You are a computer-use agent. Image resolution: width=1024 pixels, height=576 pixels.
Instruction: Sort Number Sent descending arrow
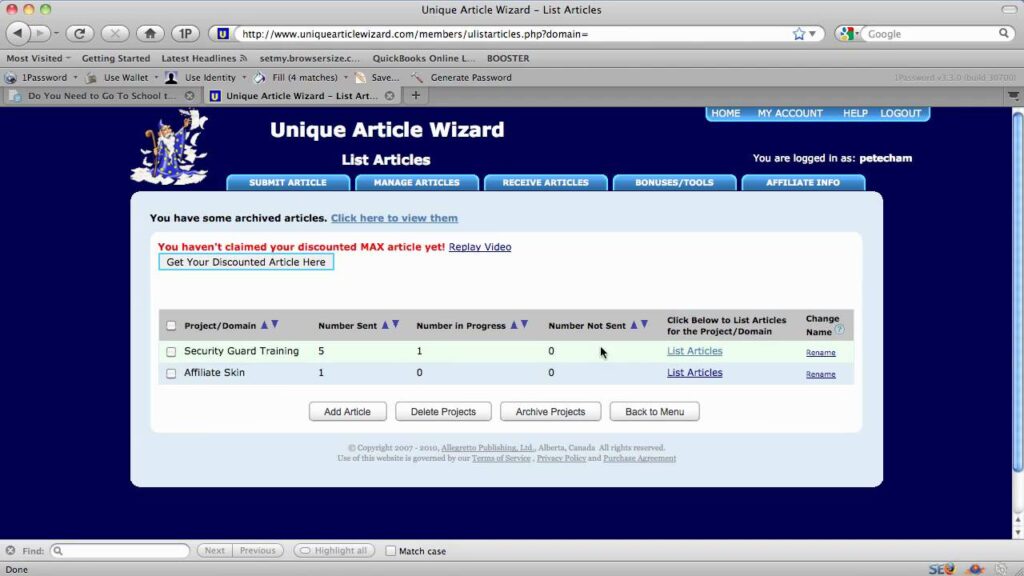[396, 325]
